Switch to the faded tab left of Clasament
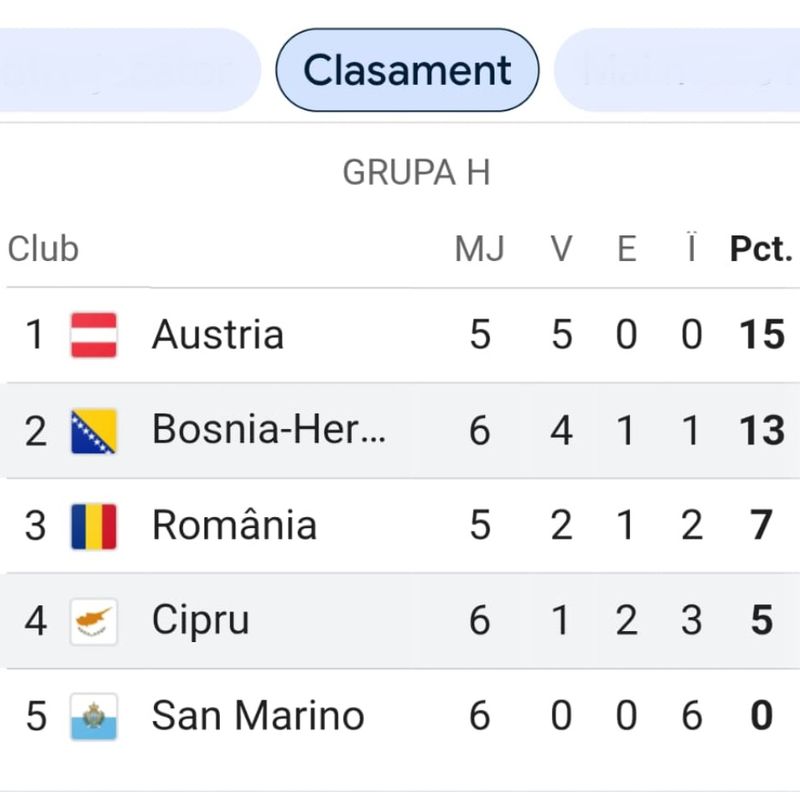The width and height of the screenshot is (800, 792). (x=130, y=70)
